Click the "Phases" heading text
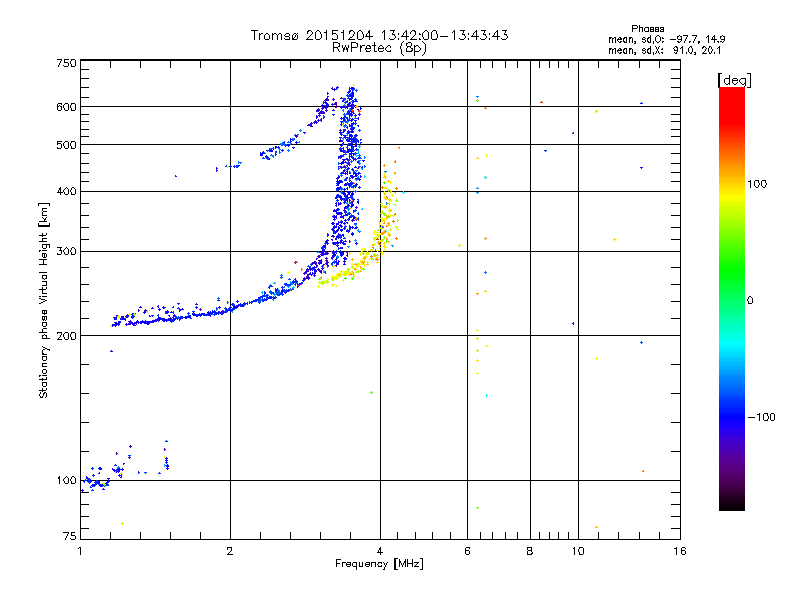The width and height of the screenshot is (800, 600). pos(647,29)
